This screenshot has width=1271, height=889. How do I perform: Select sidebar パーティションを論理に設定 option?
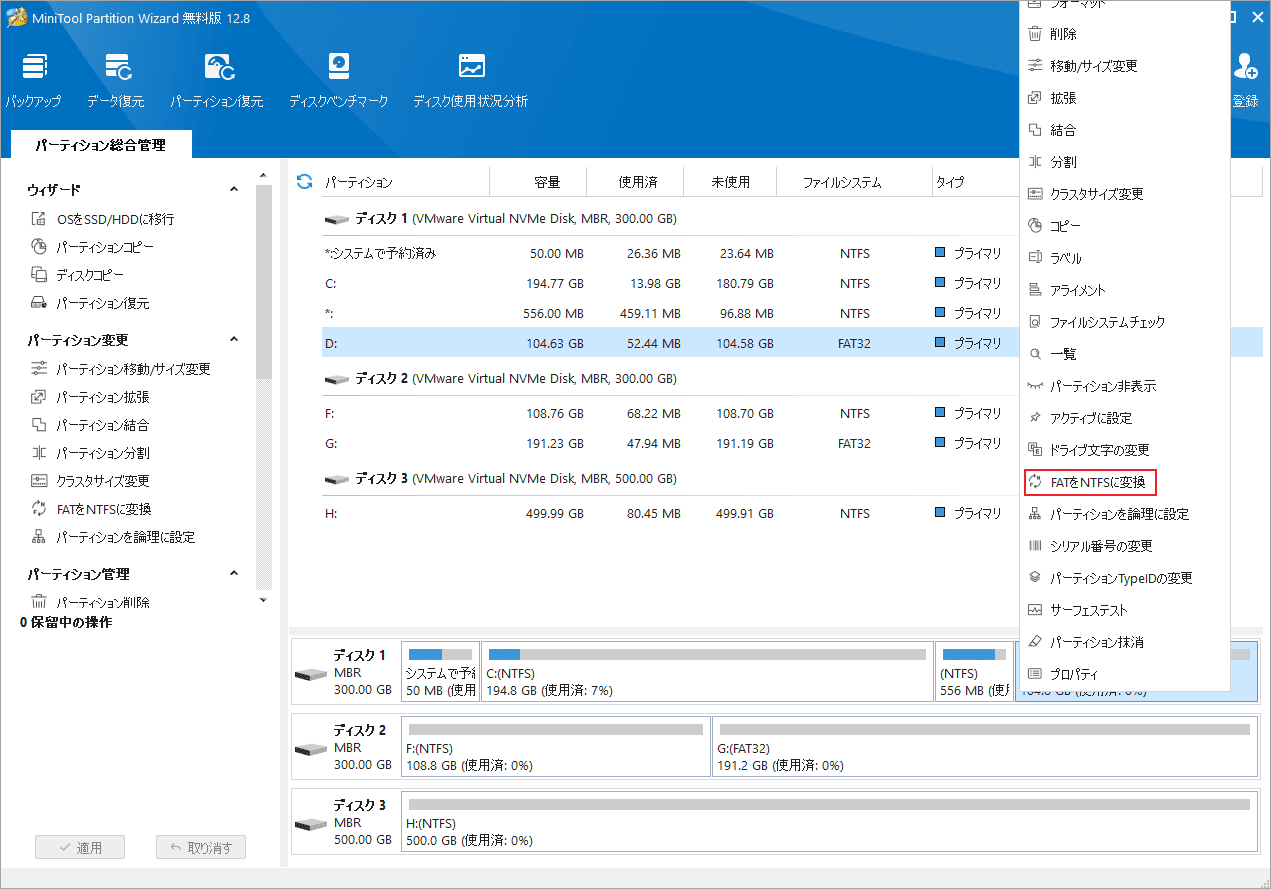coord(113,537)
